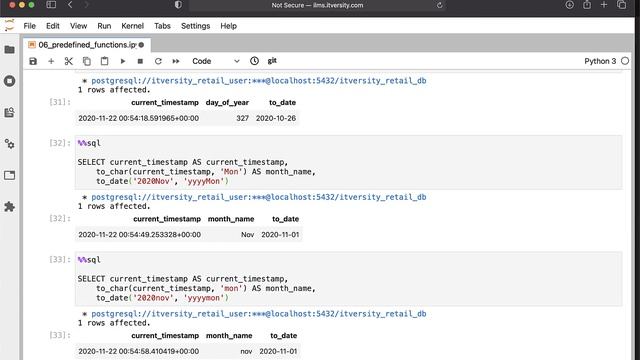Open the File Browser sidebar panel
Viewport: 640px width, 360px height.
point(9,50)
